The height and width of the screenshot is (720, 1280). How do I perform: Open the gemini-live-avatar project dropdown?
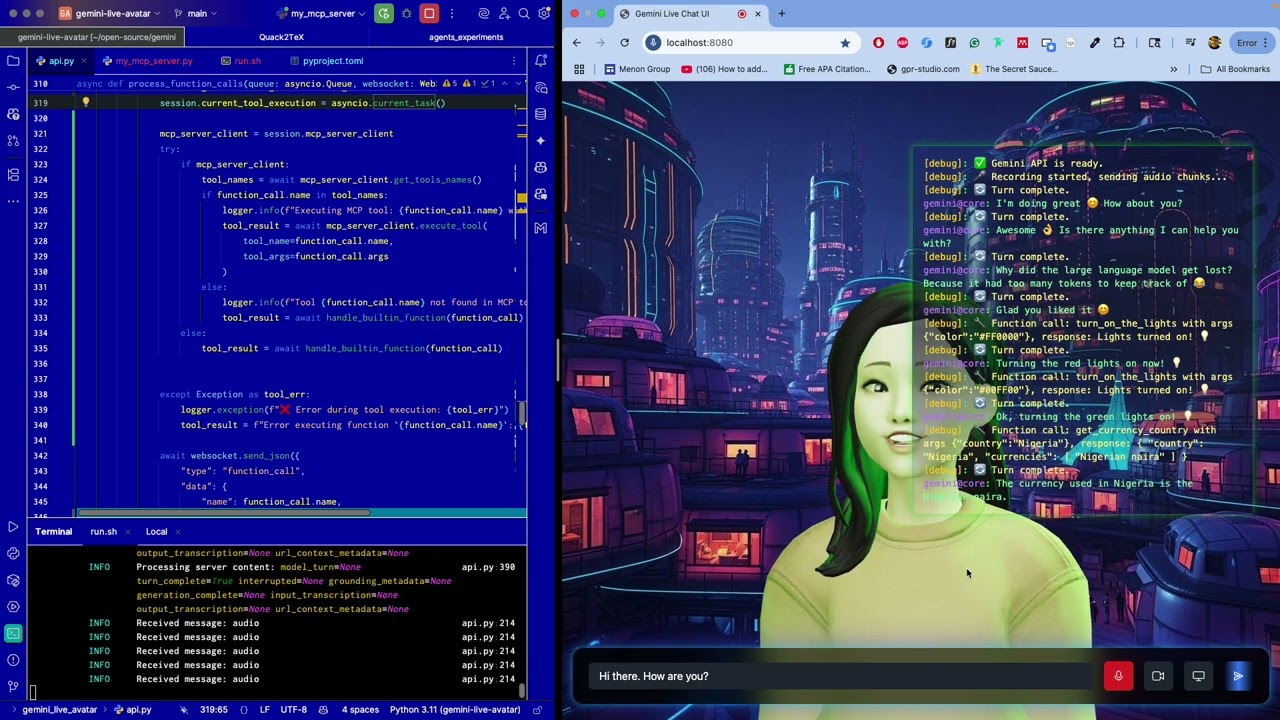click(108, 13)
